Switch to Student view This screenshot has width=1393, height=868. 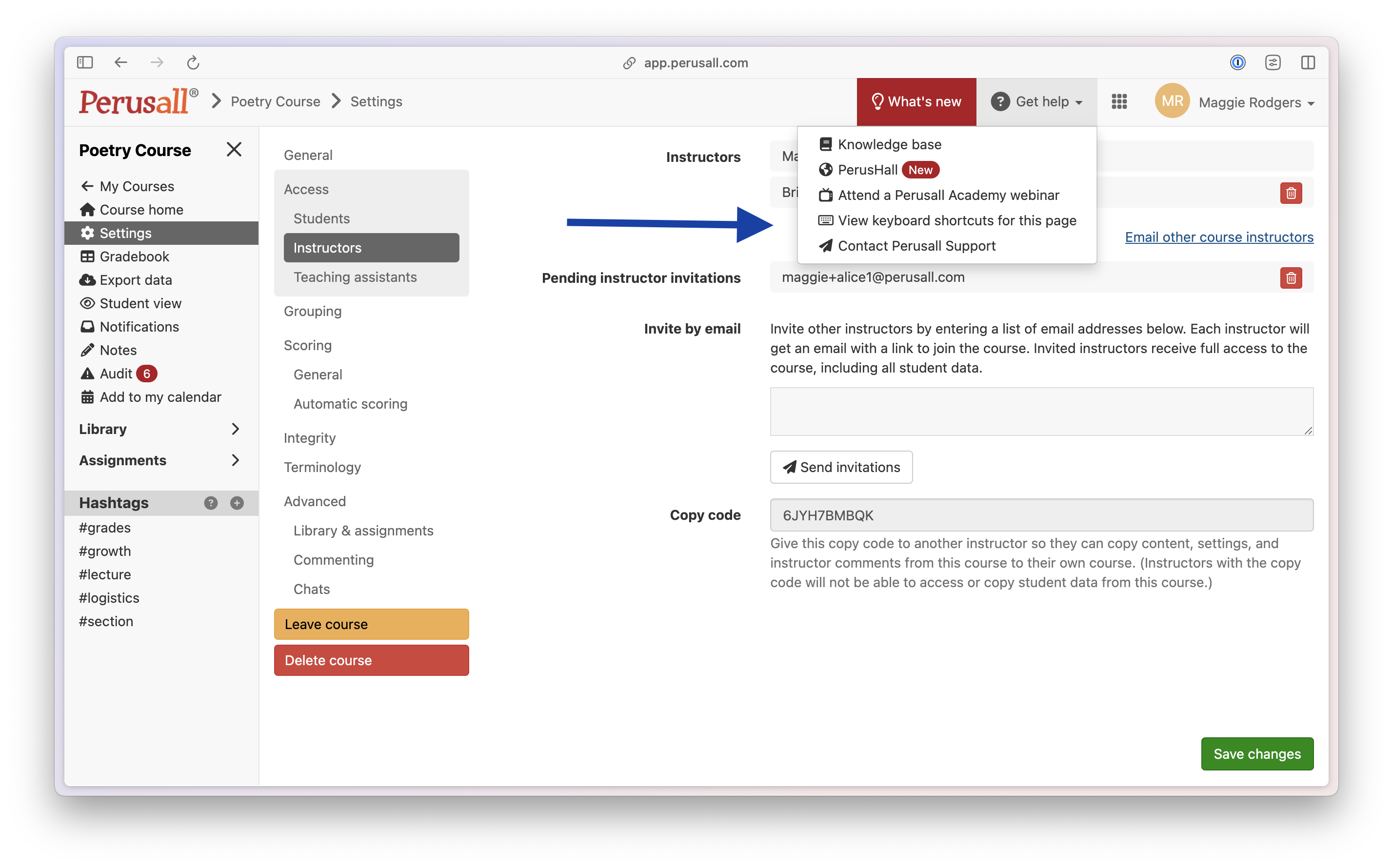click(x=140, y=303)
